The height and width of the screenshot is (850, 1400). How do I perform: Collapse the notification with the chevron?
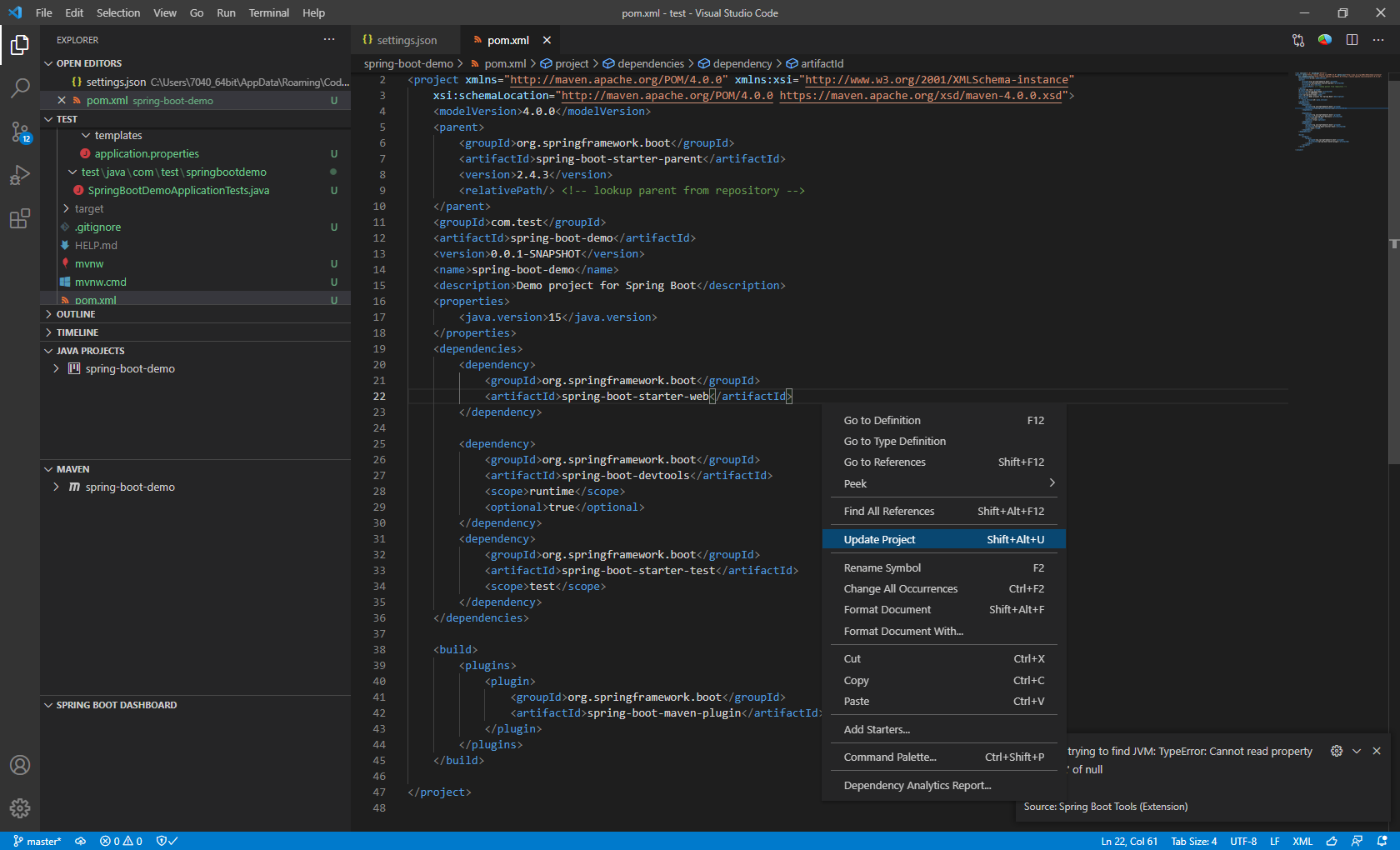pyautogui.click(x=1357, y=751)
